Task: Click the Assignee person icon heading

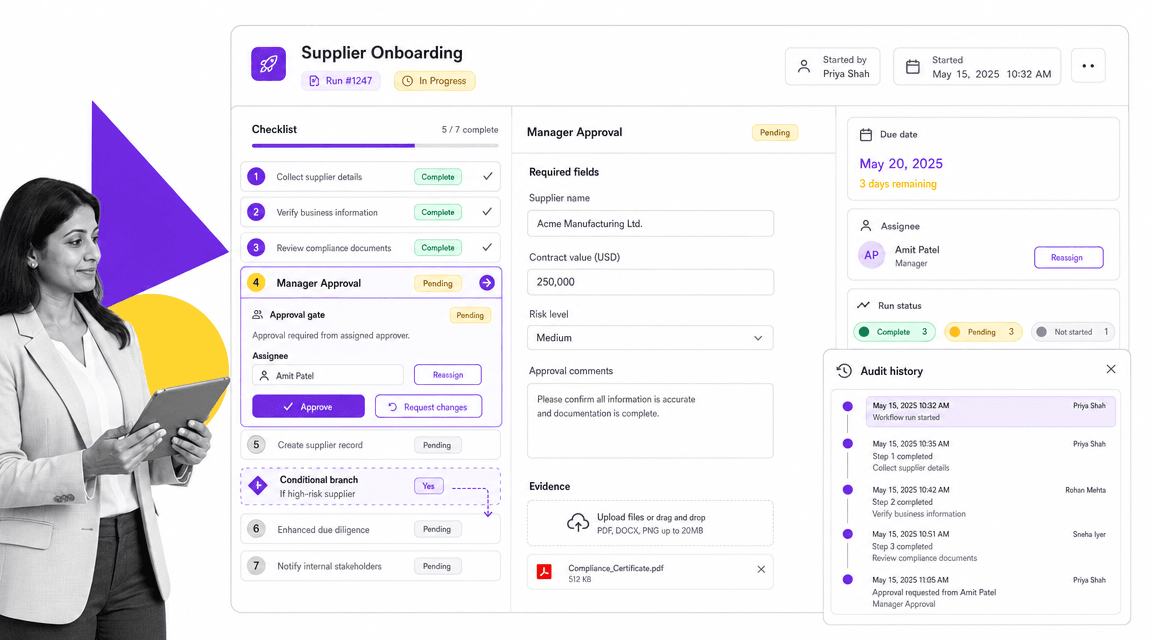Action: (x=866, y=226)
